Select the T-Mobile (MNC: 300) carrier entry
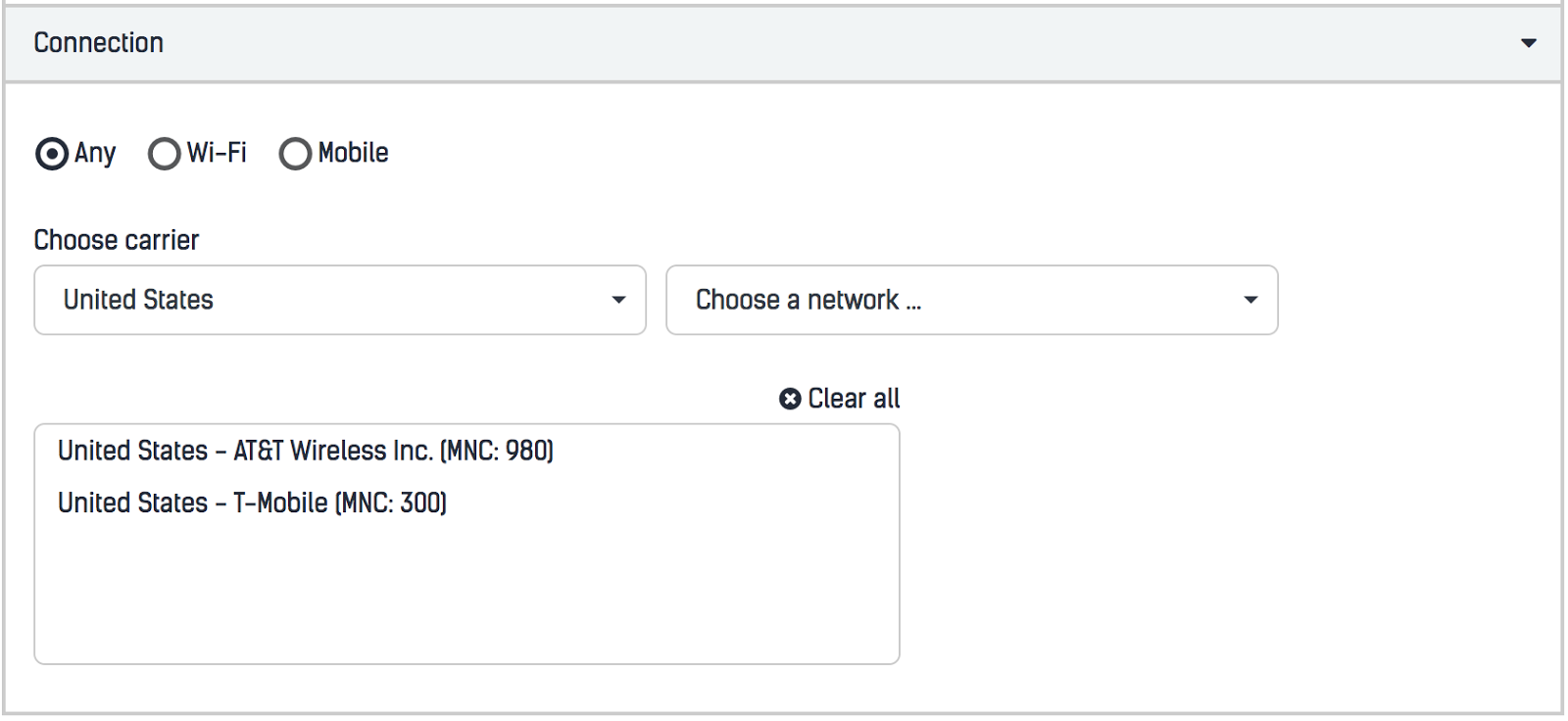The image size is (1568, 721). pyautogui.click(x=252, y=503)
